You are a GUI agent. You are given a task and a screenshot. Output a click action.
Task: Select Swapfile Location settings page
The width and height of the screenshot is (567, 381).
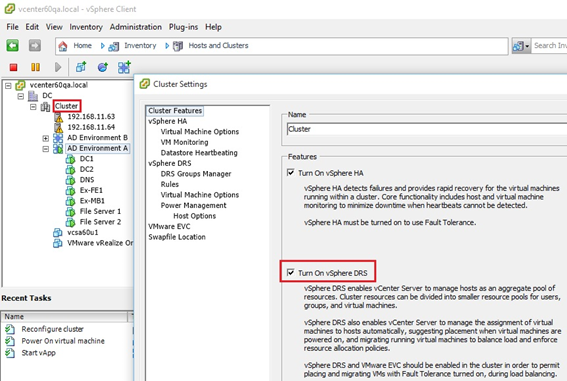tap(177, 237)
